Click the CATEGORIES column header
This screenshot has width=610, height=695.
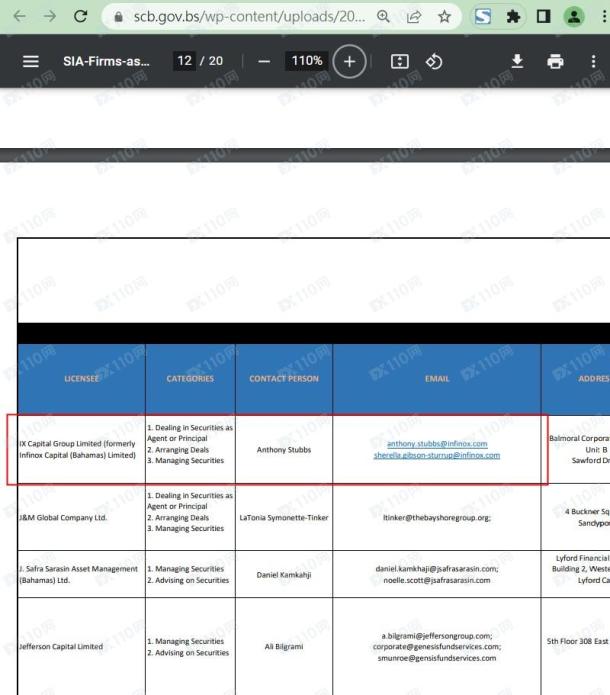190,379
